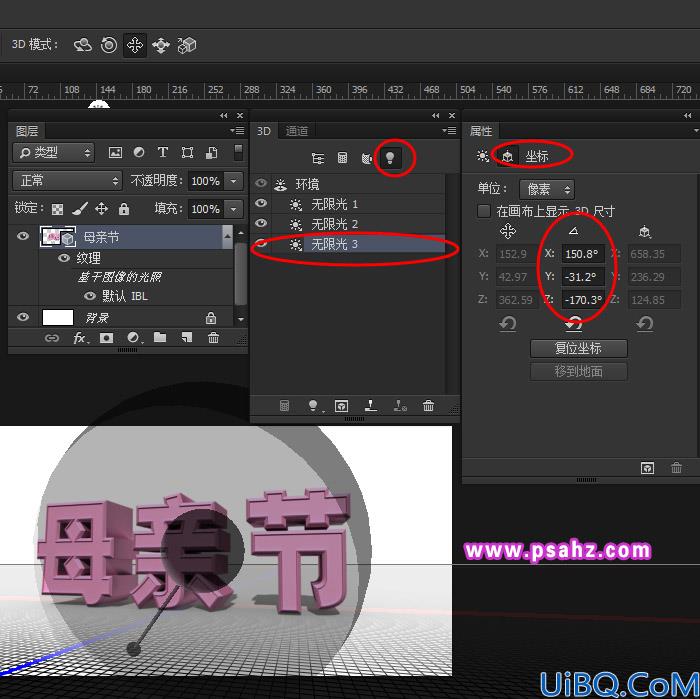Image resolution: width=700 pixels, height=699 pixels.
Task: Add a layer mask
Action: (x=106, y=338)
